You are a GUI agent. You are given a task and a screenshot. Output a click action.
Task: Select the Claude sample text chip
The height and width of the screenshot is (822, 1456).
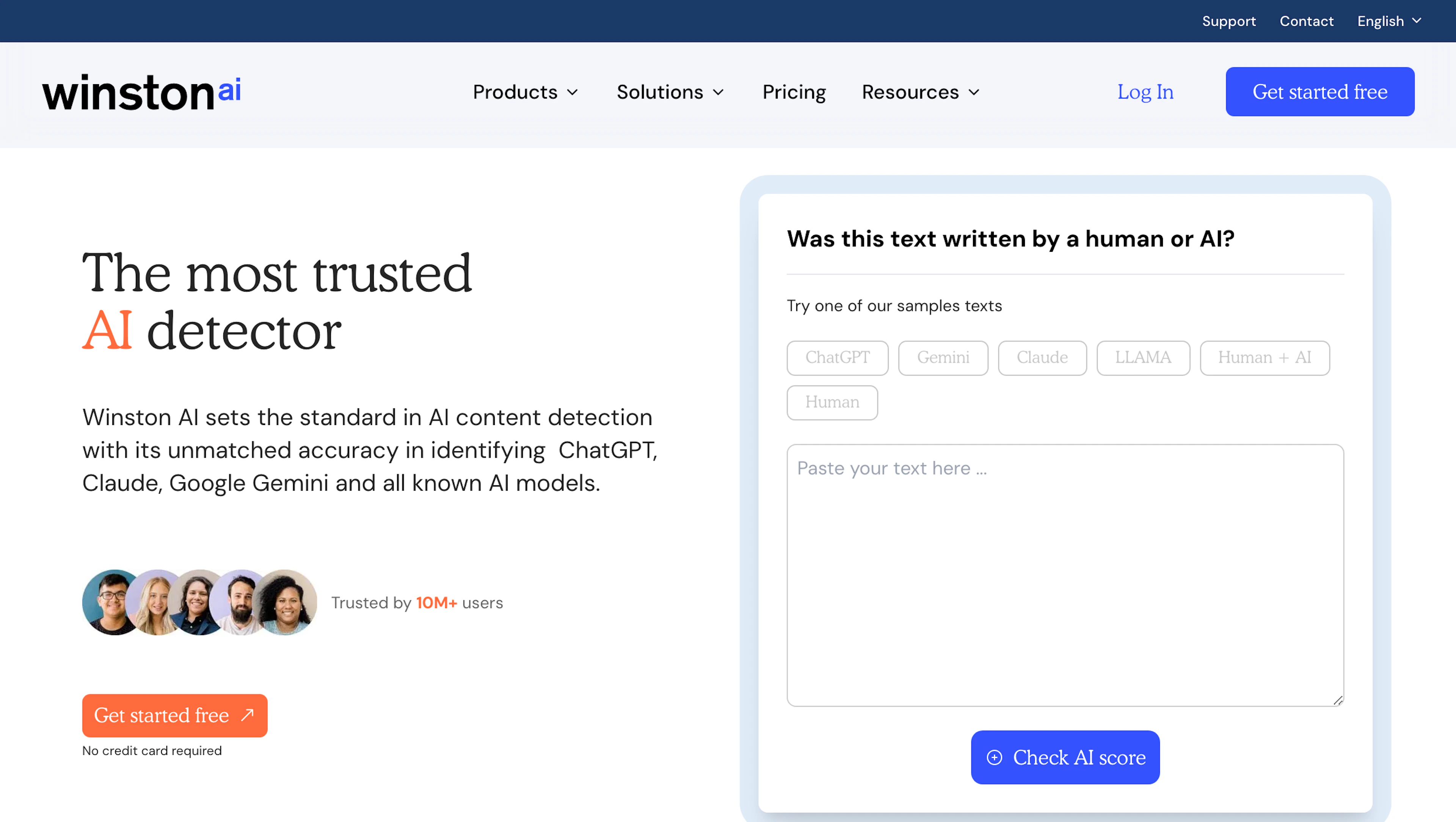[x=1042, y=357]
